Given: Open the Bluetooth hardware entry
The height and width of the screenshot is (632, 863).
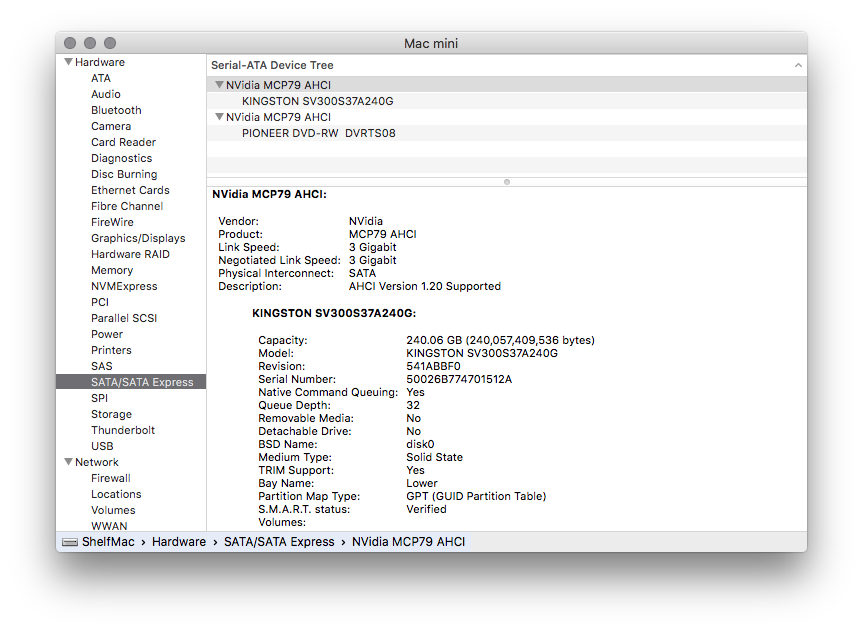Looking at the screenshot, I should click(x=116, y=110).
